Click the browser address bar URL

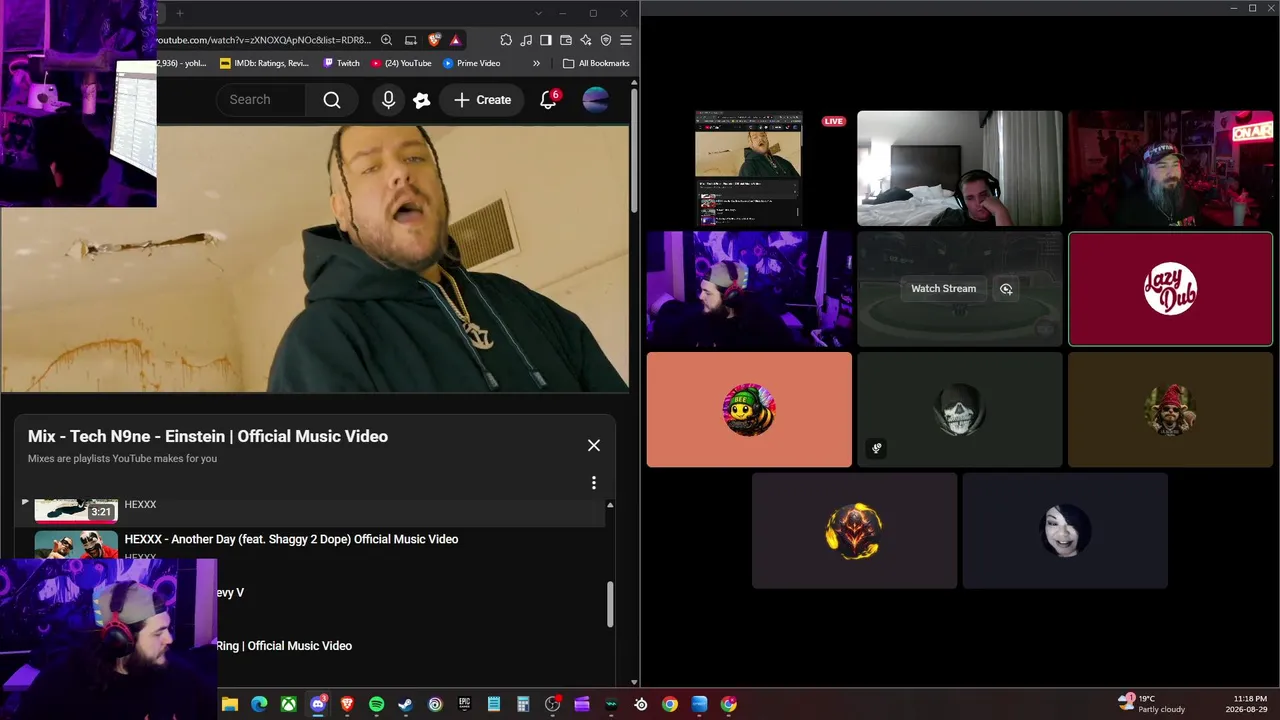click(264, 40)
